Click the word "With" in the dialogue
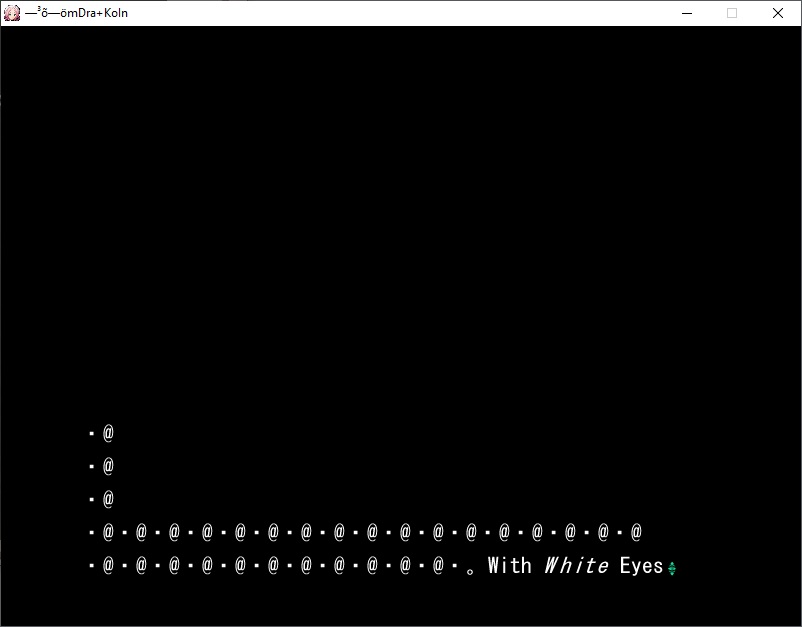Image resolution: width=802 pixels, height=627 pixels. tap(509, 566)
